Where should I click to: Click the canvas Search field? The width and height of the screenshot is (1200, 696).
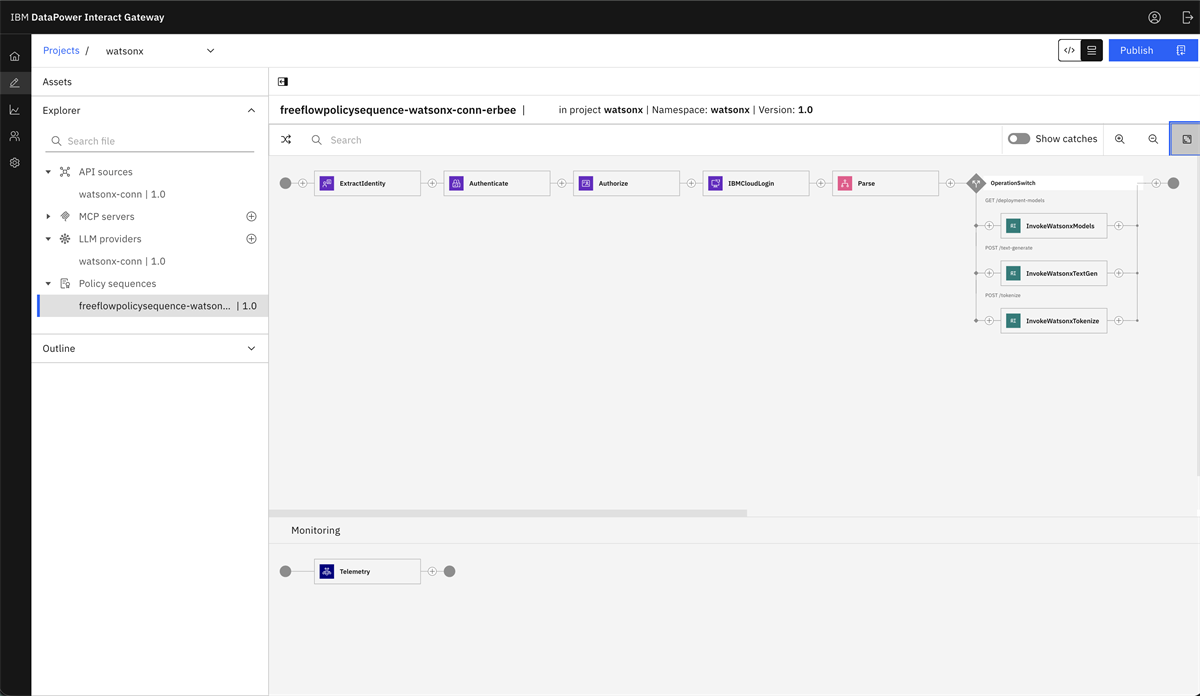pyautogui.click(x=650, y=140)
